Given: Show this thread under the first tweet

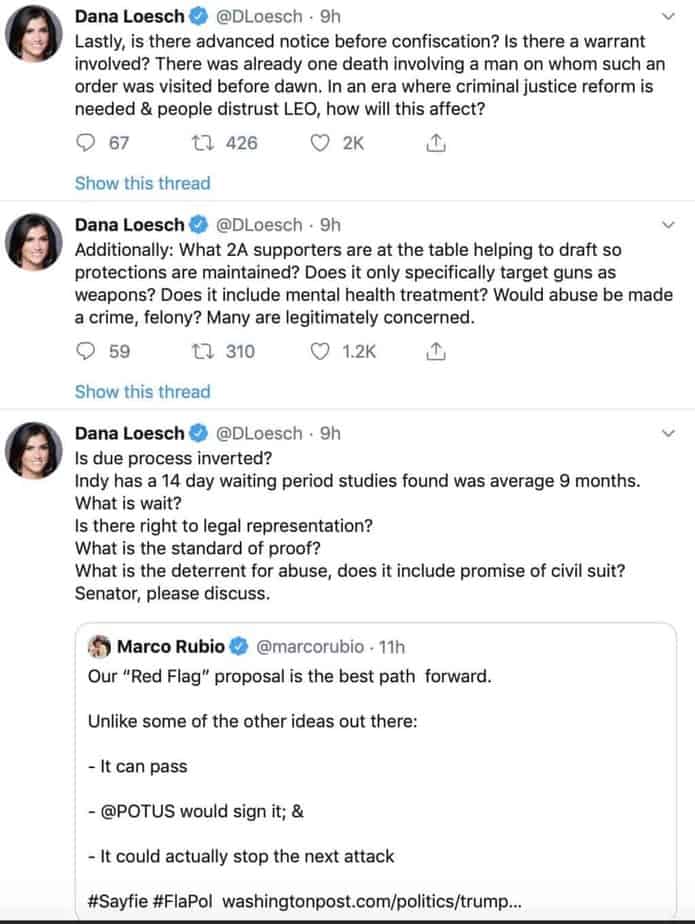Looking at the screenshot, I should 143,183.
